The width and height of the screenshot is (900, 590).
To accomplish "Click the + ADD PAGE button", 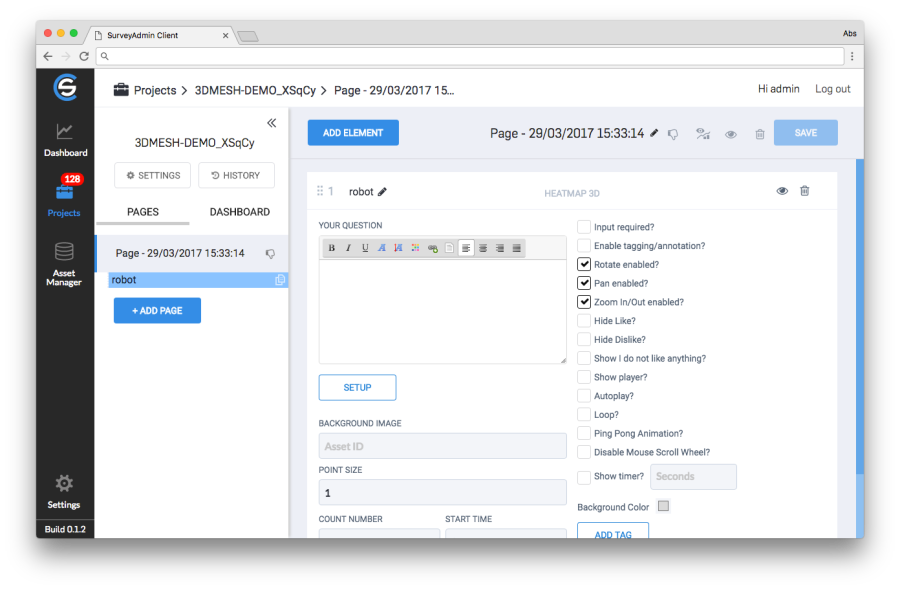I will (157, 310).
